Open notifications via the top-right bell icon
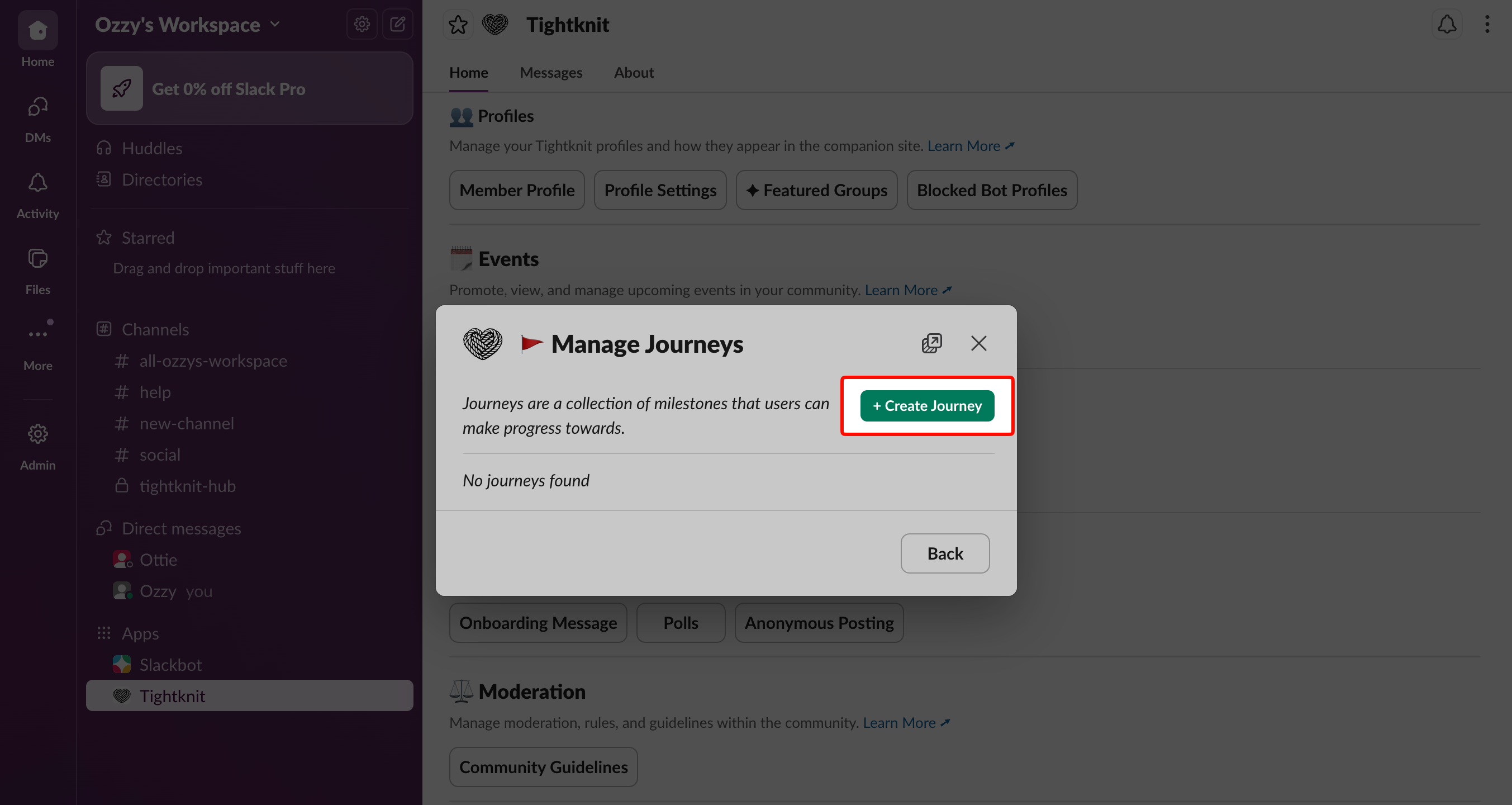The height and width of the screenshot is (805, 1512). click(x=1447, y=24)
